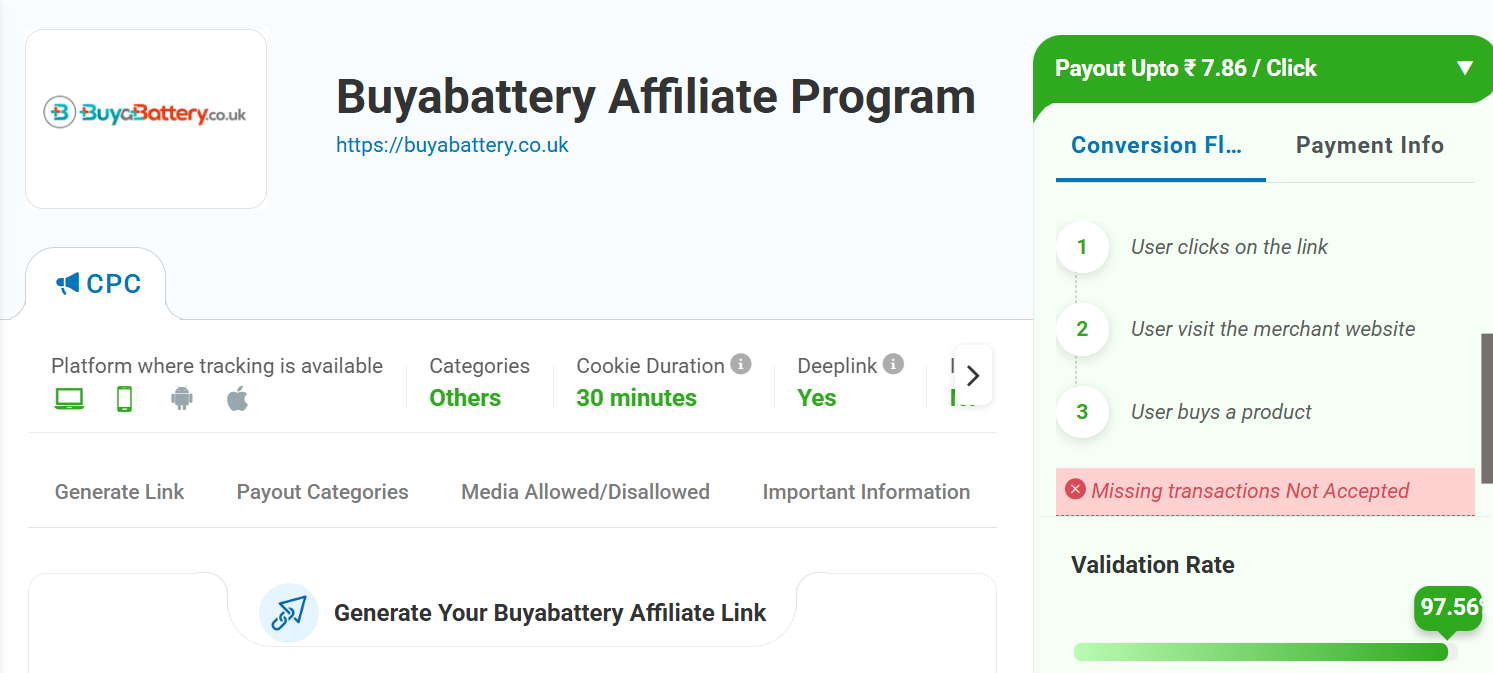
Task: Switch to the Payment Info tab
Action: (1369, 145)
